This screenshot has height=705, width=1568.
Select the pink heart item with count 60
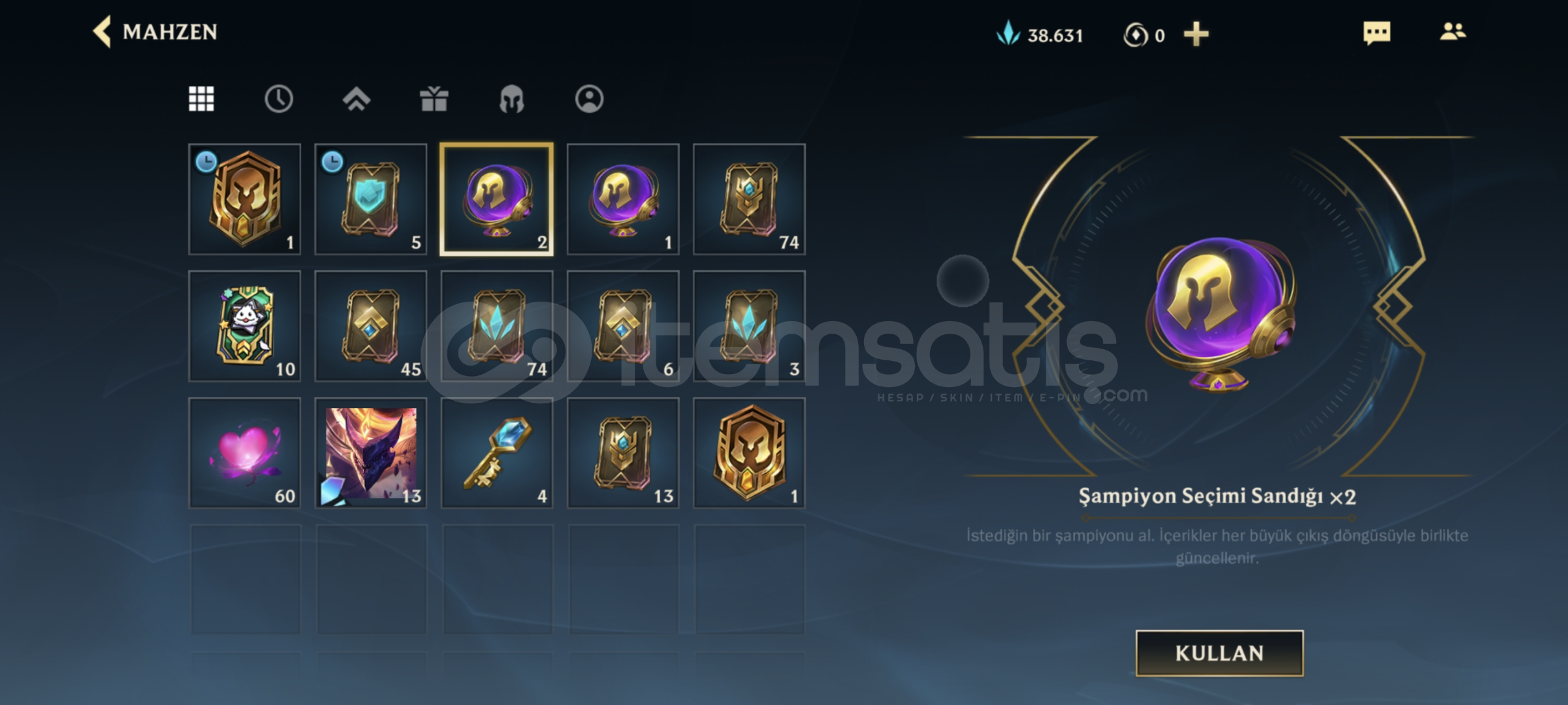[x=245, y=453]
